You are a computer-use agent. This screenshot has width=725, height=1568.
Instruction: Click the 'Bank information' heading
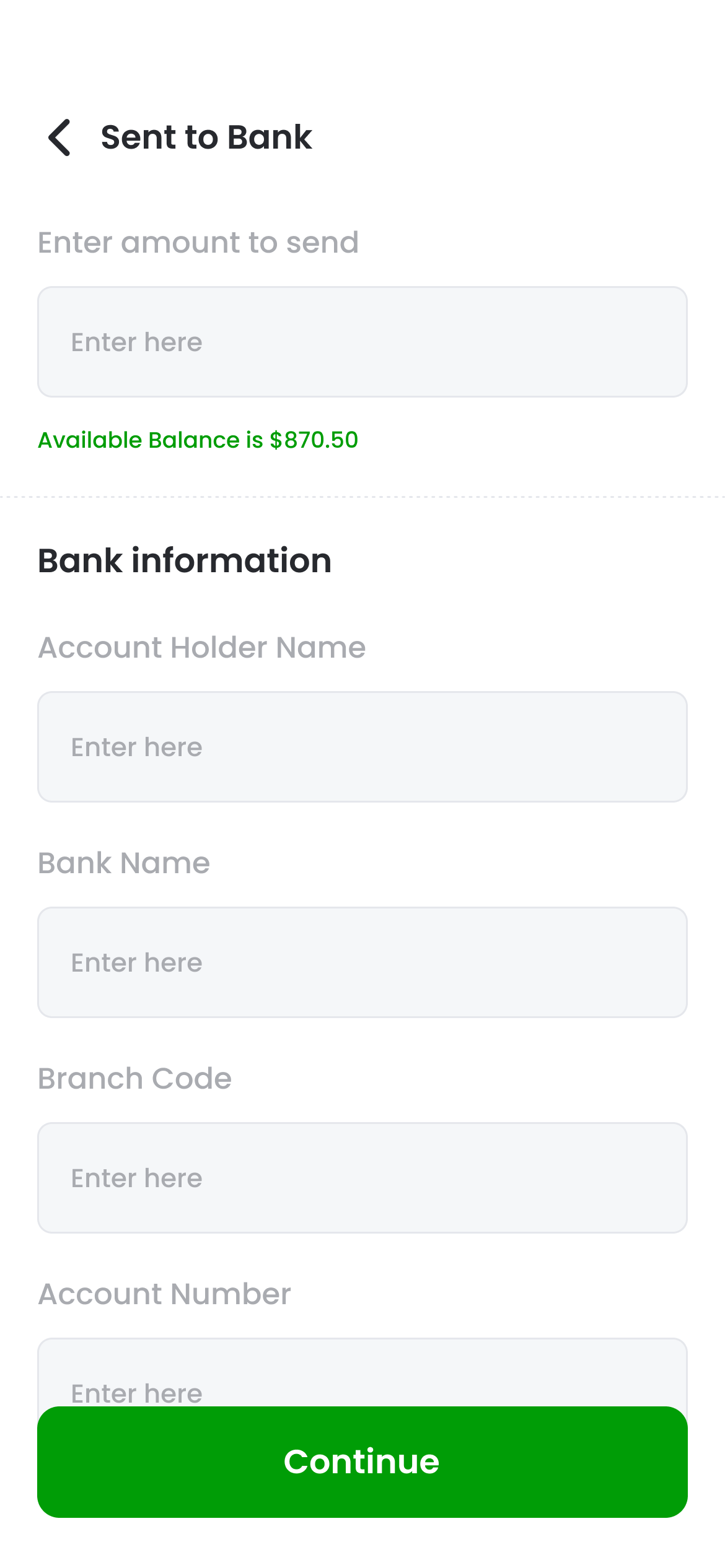coord(185,560)
